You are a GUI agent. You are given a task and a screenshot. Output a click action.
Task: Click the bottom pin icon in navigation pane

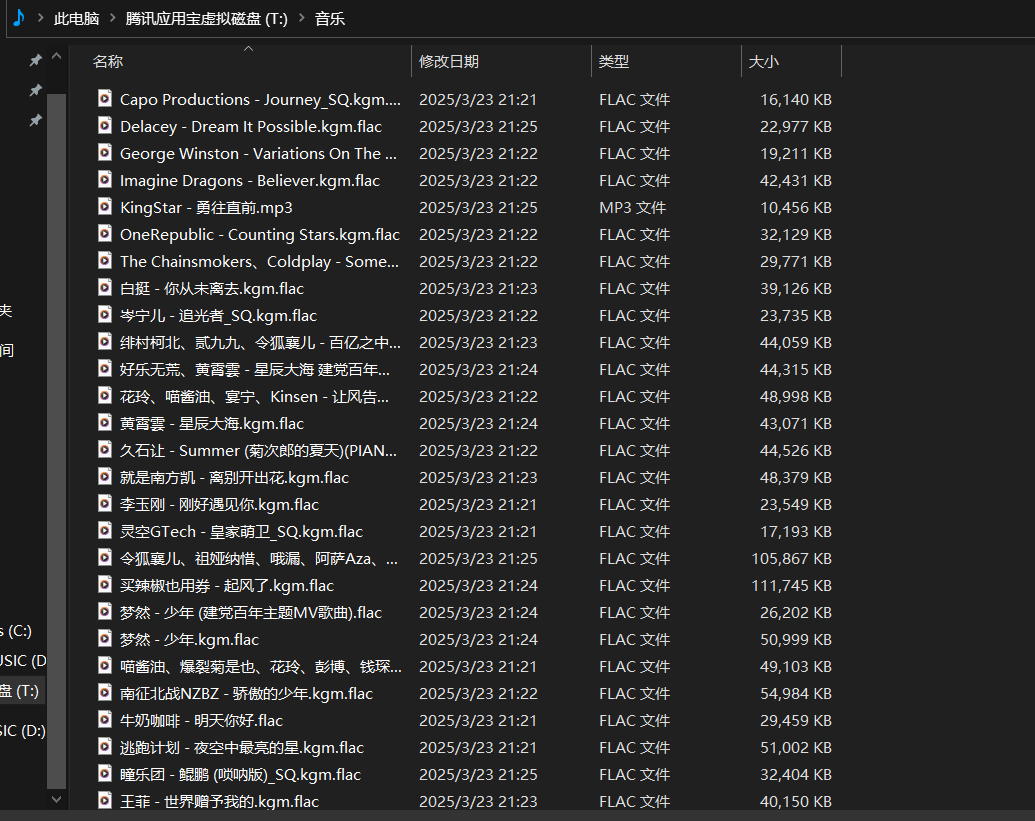coord(36,120)
